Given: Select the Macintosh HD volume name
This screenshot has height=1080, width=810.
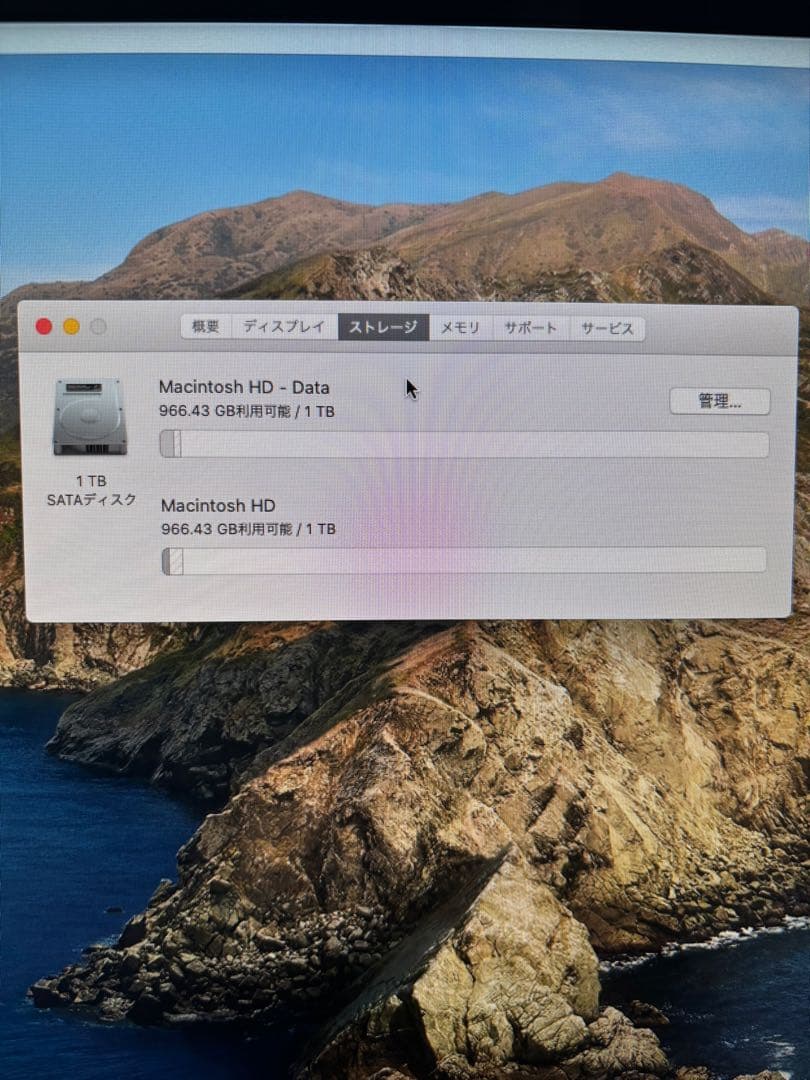Looking at the screenshot, I should click(220, 505).
